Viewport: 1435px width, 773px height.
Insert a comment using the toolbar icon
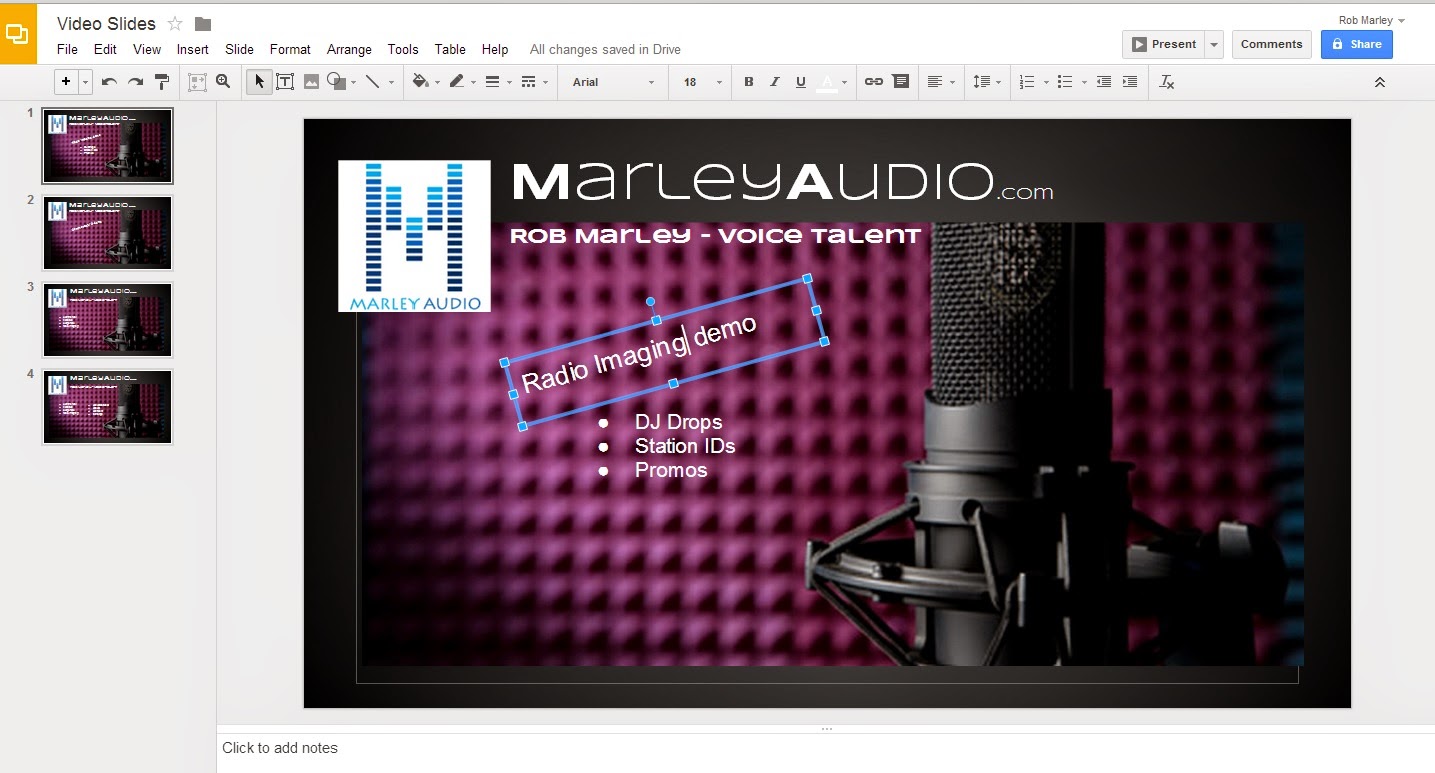click(x=901, y=82)
